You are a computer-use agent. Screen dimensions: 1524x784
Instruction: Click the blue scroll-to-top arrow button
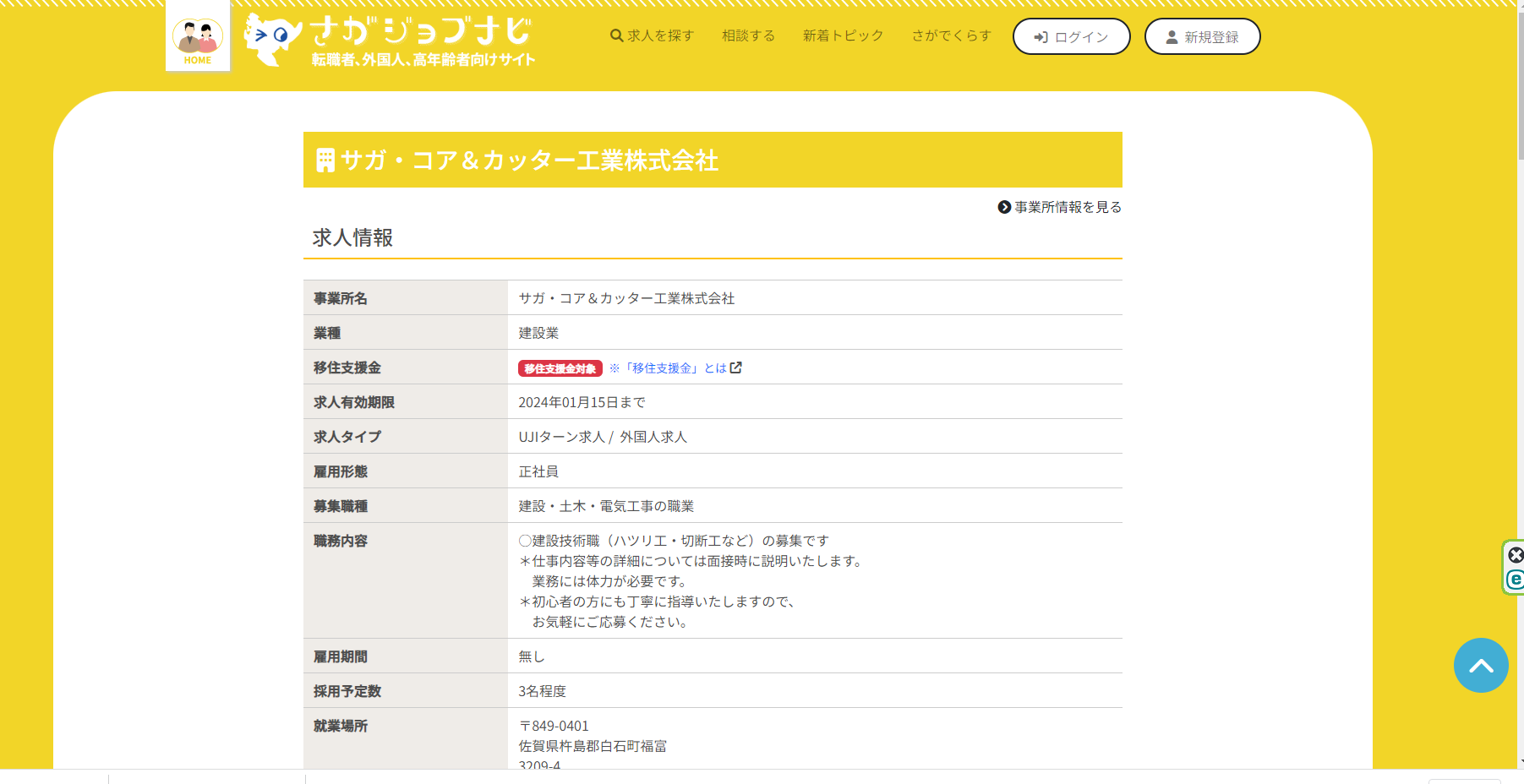(1481, 666)
